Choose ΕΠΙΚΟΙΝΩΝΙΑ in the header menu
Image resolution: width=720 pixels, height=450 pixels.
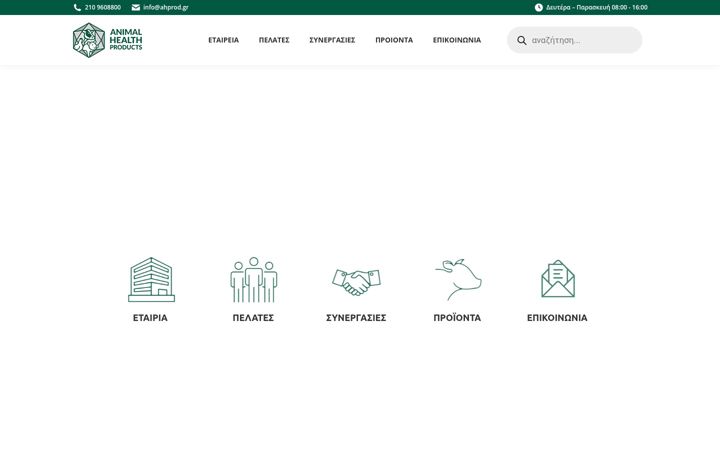[457, 40]
